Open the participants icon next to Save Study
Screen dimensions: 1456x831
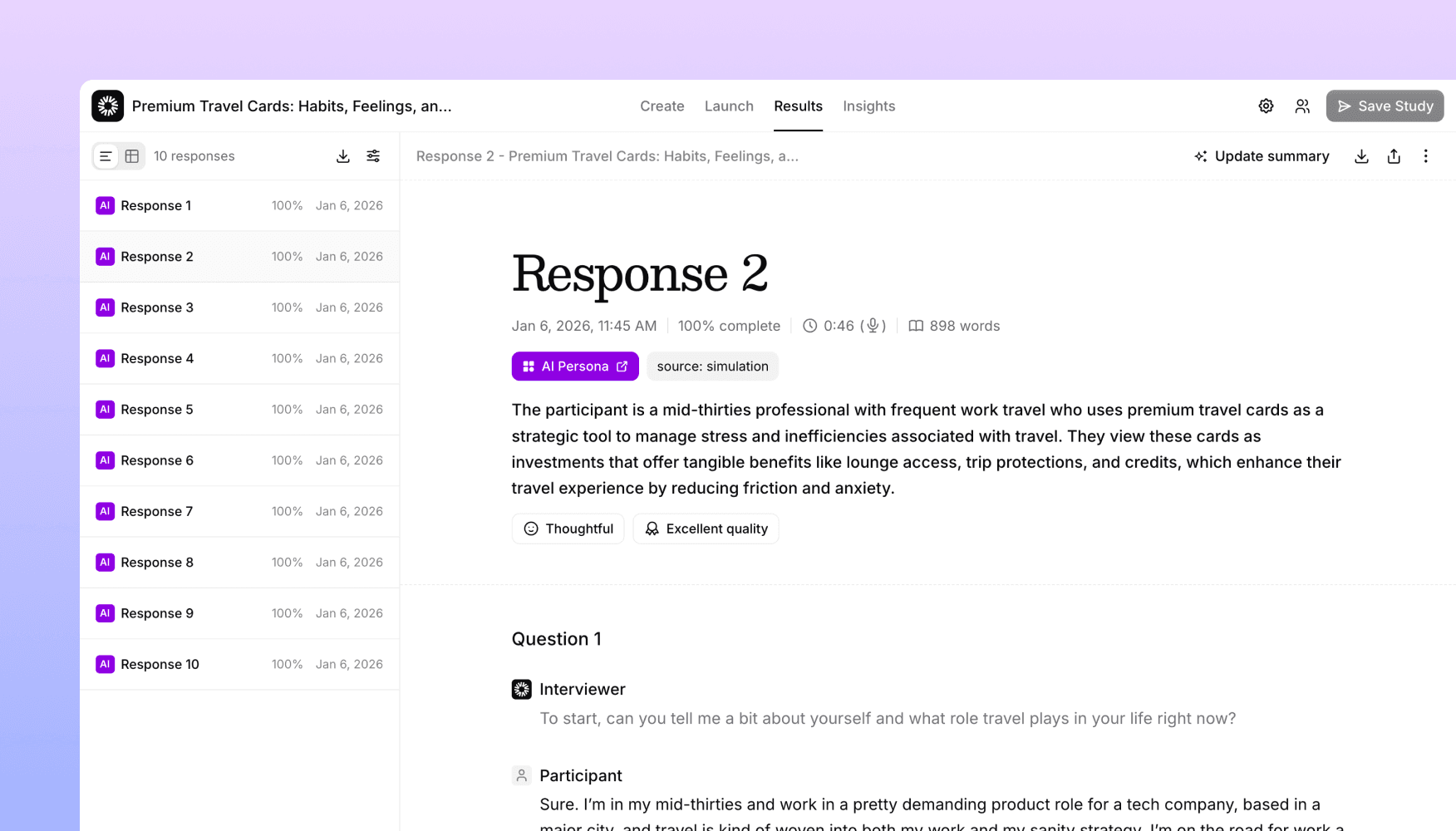1302,106
